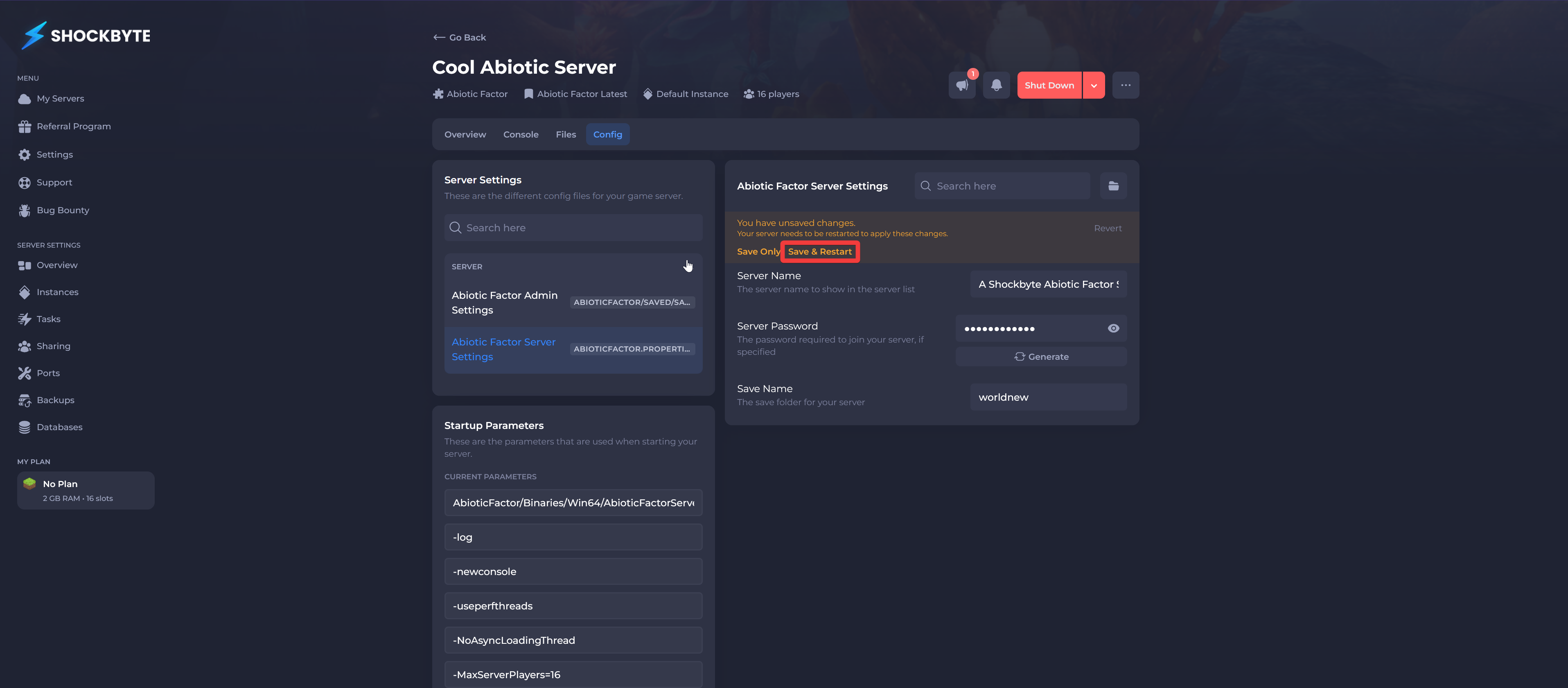Screen dimensions: 1568x688
Task: Click the Generate password button
Action: [1041, 357]
